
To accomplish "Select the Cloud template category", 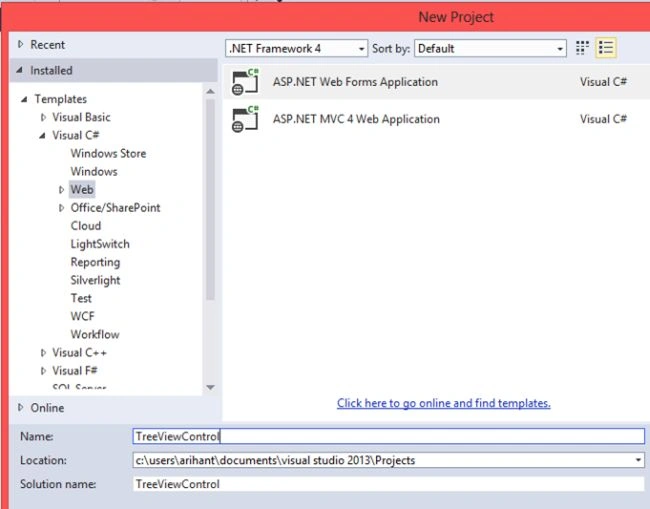I will (86, 226).
